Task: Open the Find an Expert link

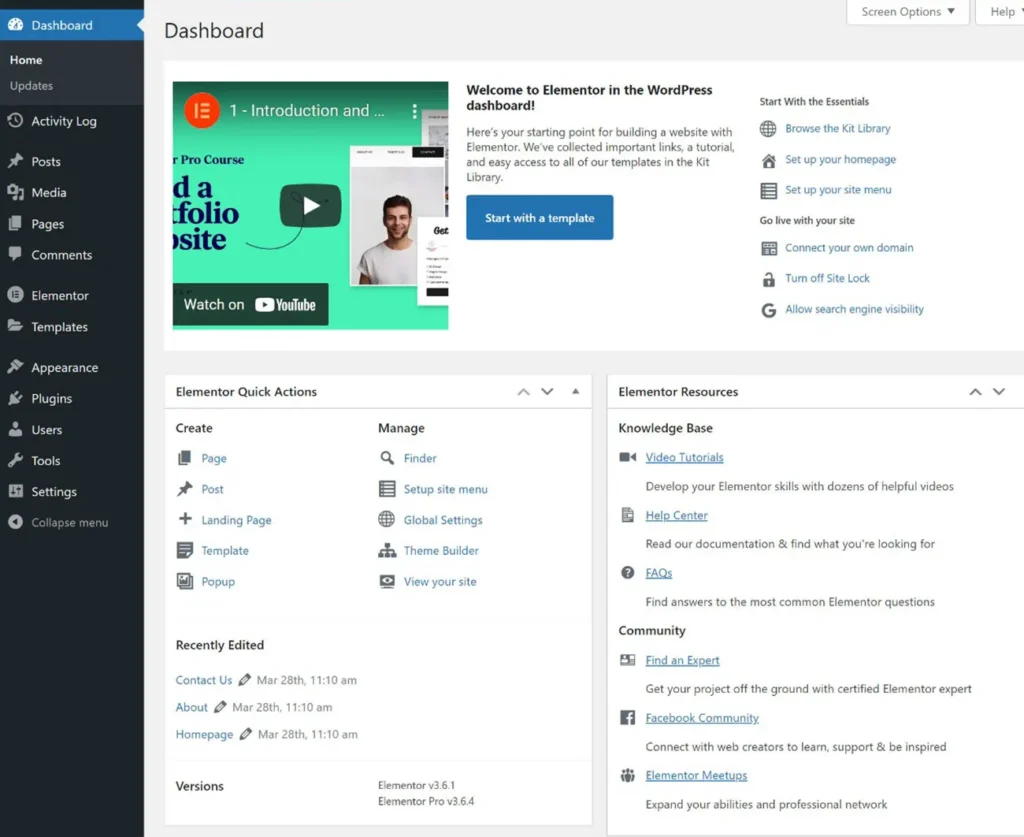Action: click(682, 660)
